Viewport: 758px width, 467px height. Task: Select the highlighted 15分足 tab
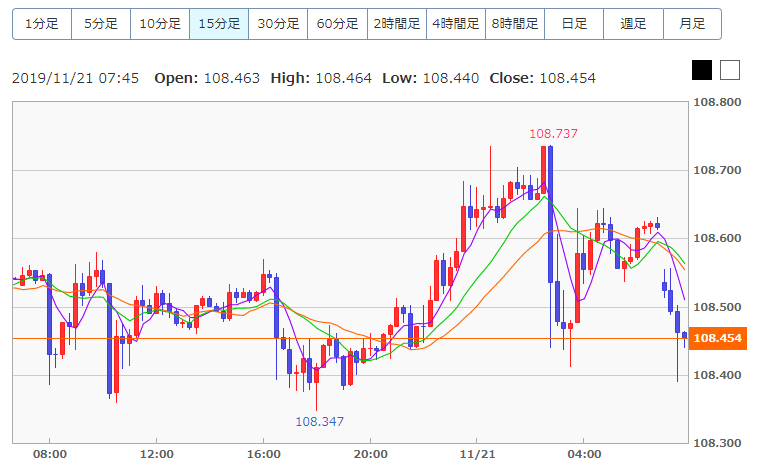(x=219, y=24)
